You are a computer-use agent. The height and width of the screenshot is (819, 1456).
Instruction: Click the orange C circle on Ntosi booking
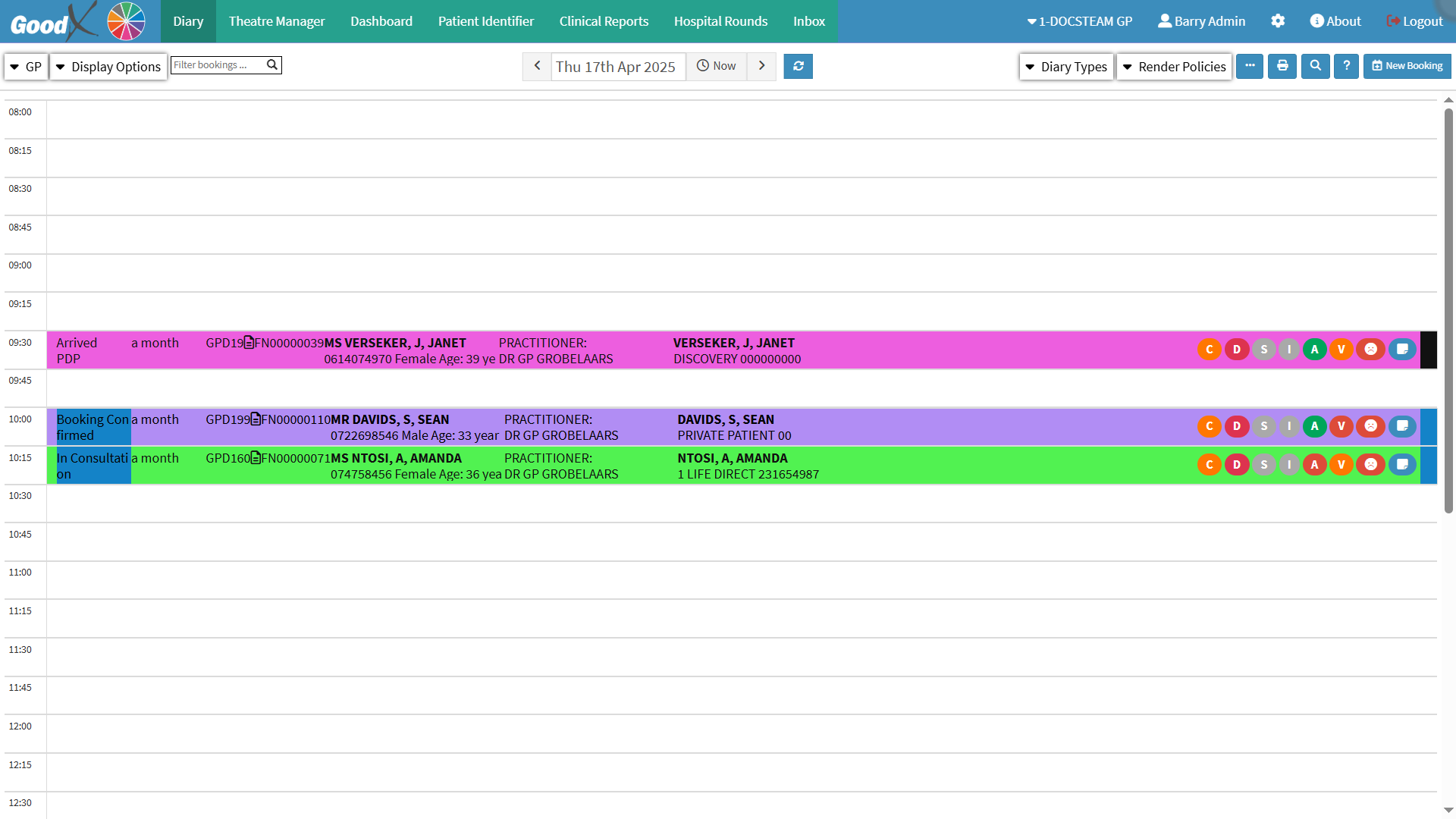pos(1210,465)
